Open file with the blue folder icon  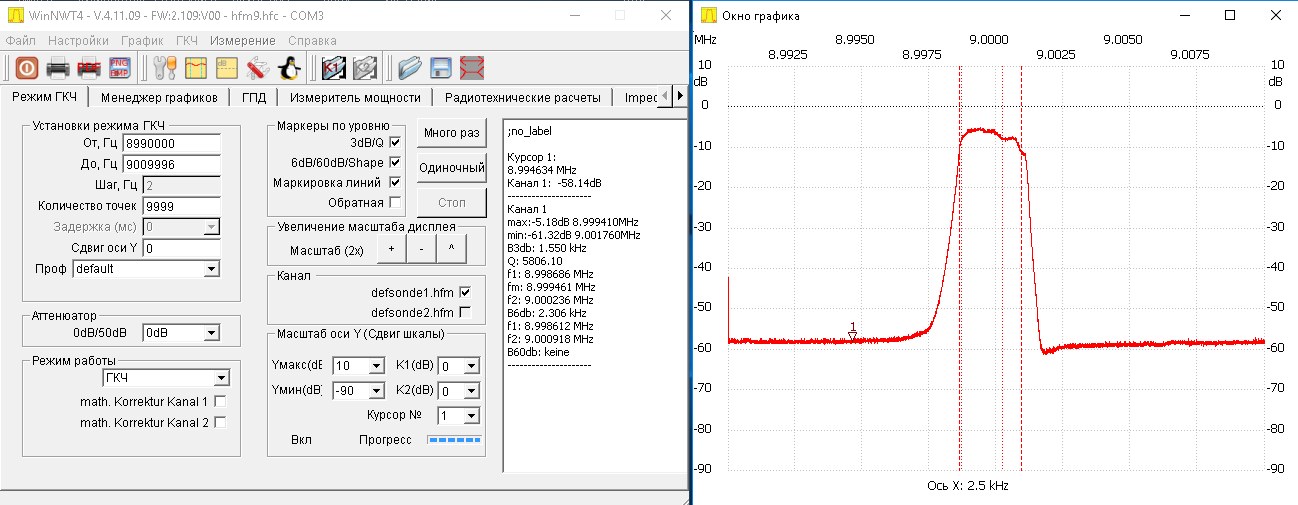[x=409, y=68]
